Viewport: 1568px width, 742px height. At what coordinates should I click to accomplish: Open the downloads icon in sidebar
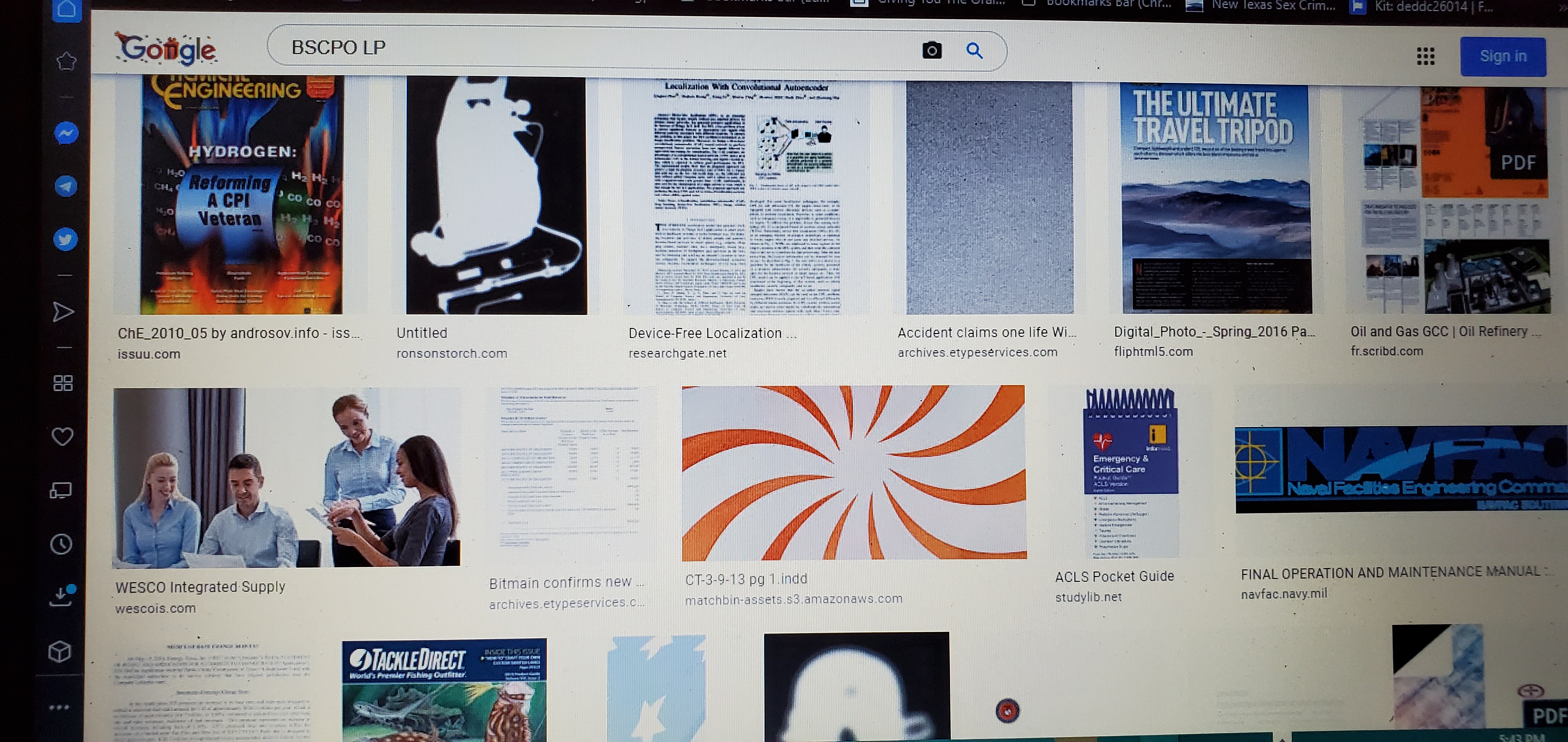click(61, 597)
